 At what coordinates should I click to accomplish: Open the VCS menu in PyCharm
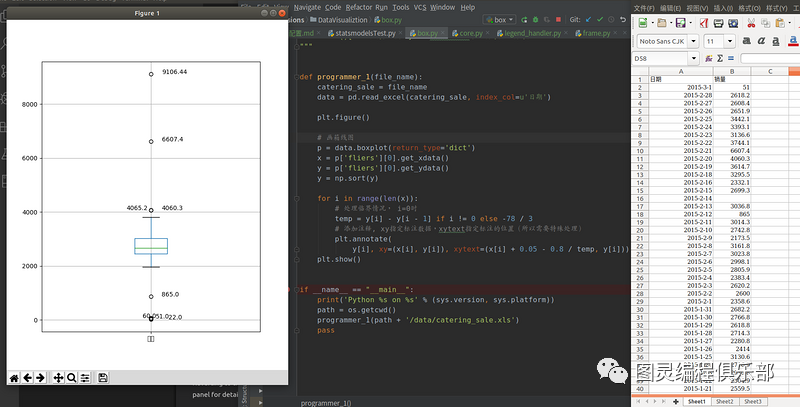pos(420,7)
